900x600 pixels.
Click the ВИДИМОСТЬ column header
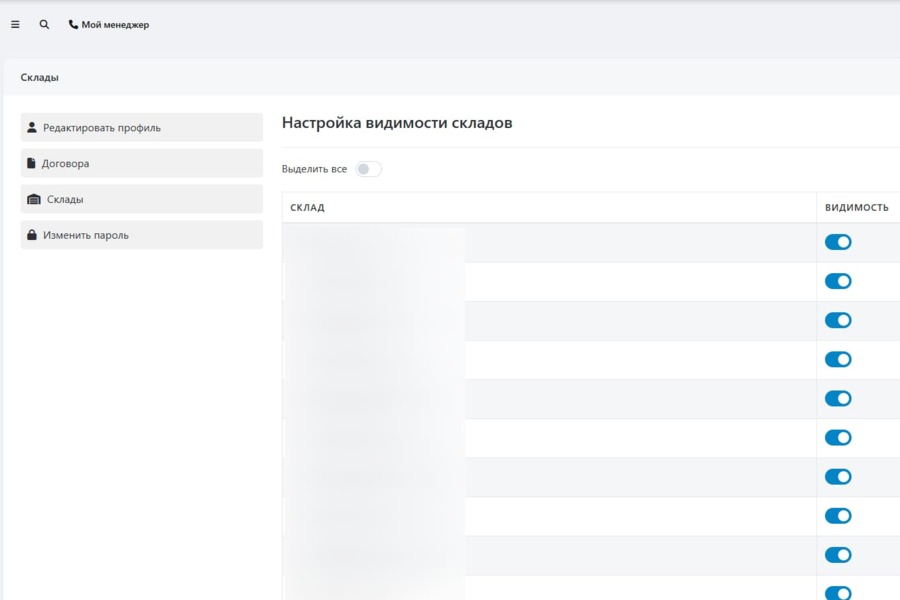[856, 207]
